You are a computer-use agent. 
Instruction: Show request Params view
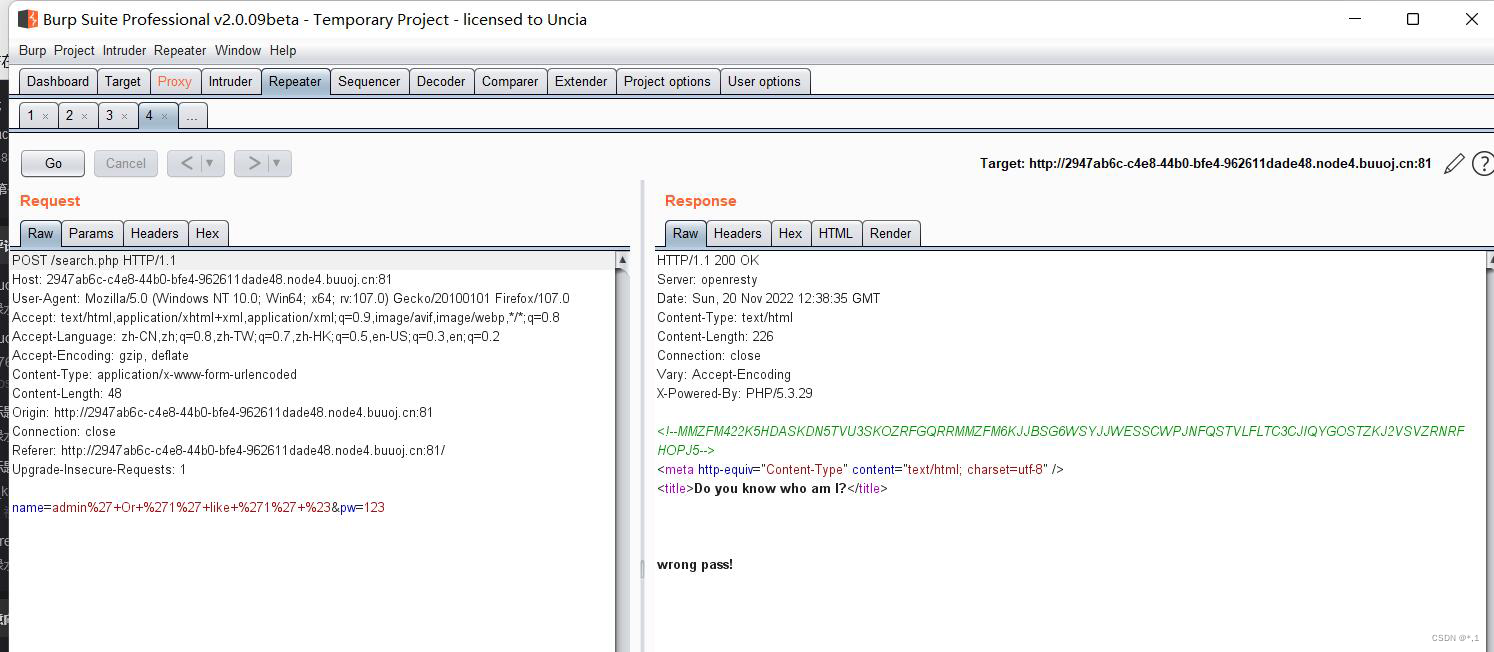[x=91, y=233]
